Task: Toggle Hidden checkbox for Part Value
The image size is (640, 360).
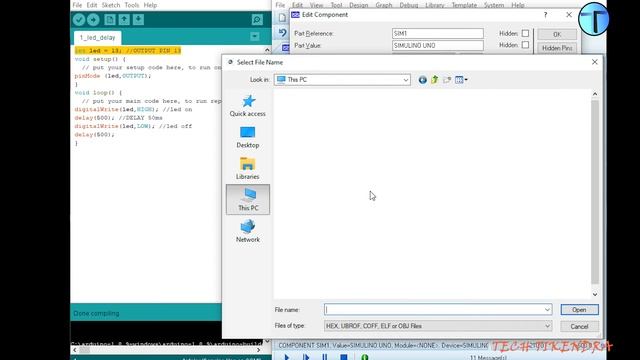Action: coord(525,45)
